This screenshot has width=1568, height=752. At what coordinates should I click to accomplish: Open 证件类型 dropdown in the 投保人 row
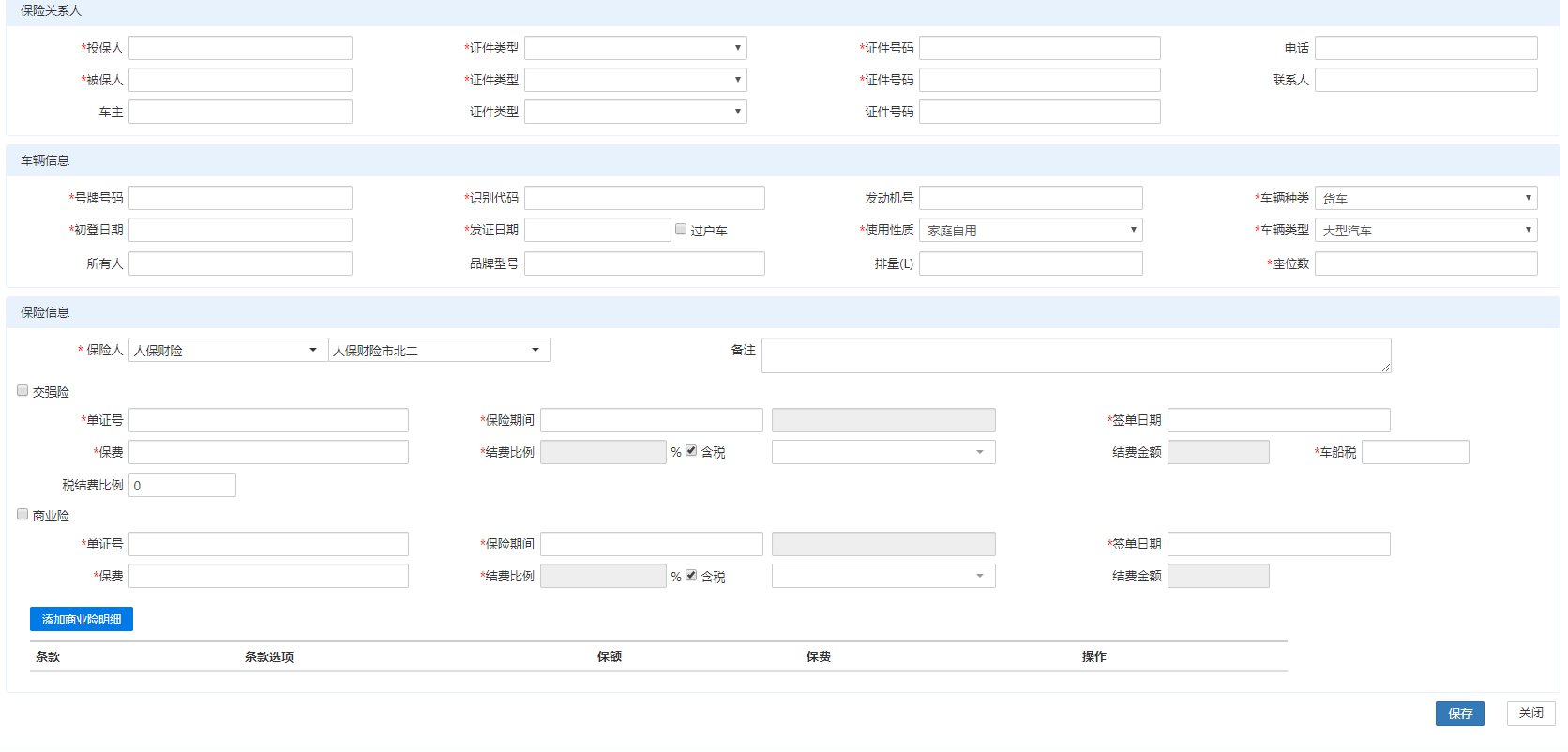point(636,48)
